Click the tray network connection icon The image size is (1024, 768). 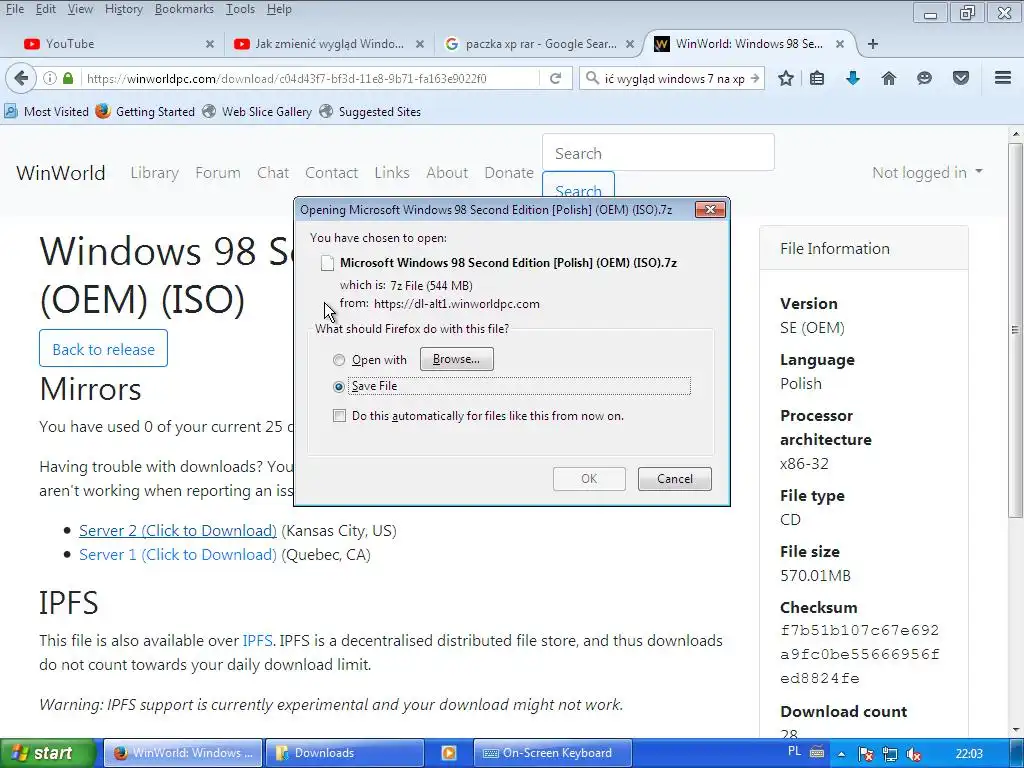[889, 754]
